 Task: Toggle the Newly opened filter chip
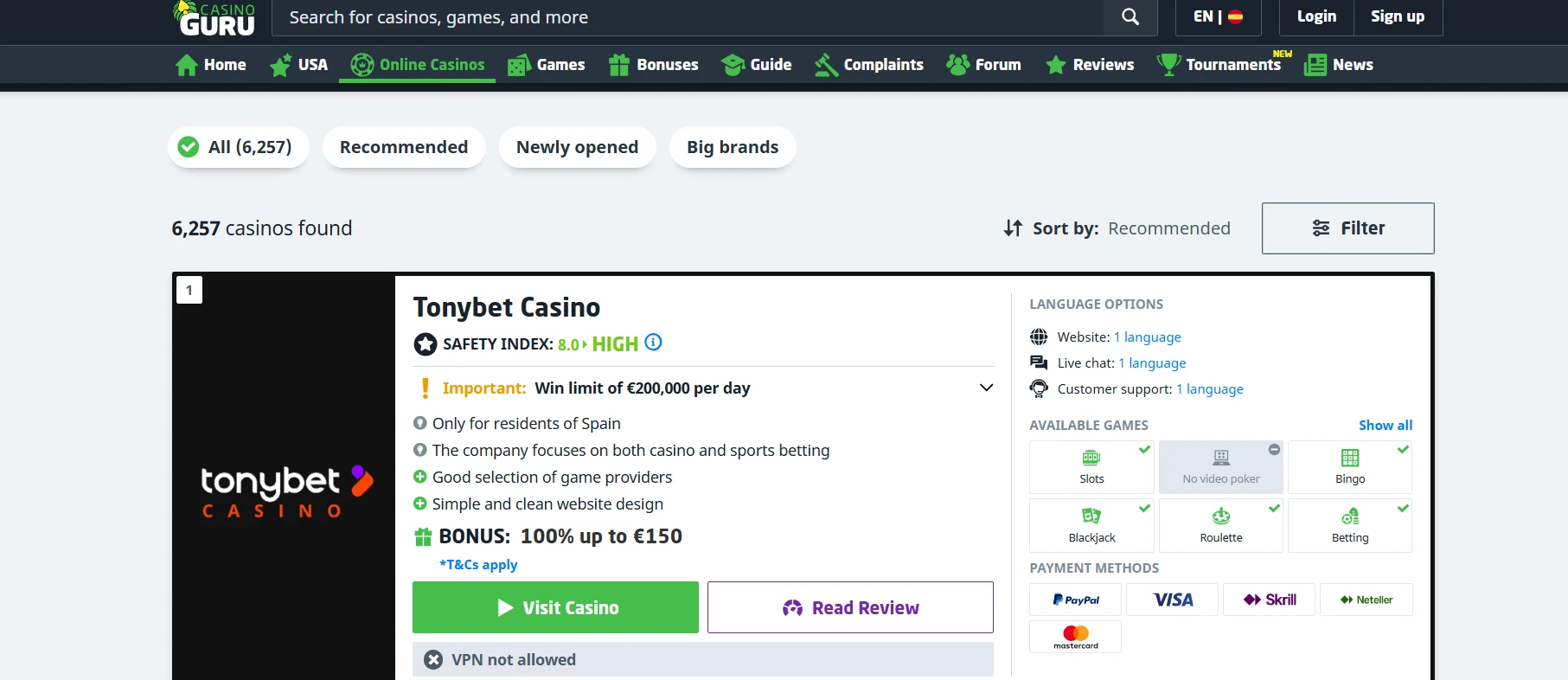[x=577, y=147]
